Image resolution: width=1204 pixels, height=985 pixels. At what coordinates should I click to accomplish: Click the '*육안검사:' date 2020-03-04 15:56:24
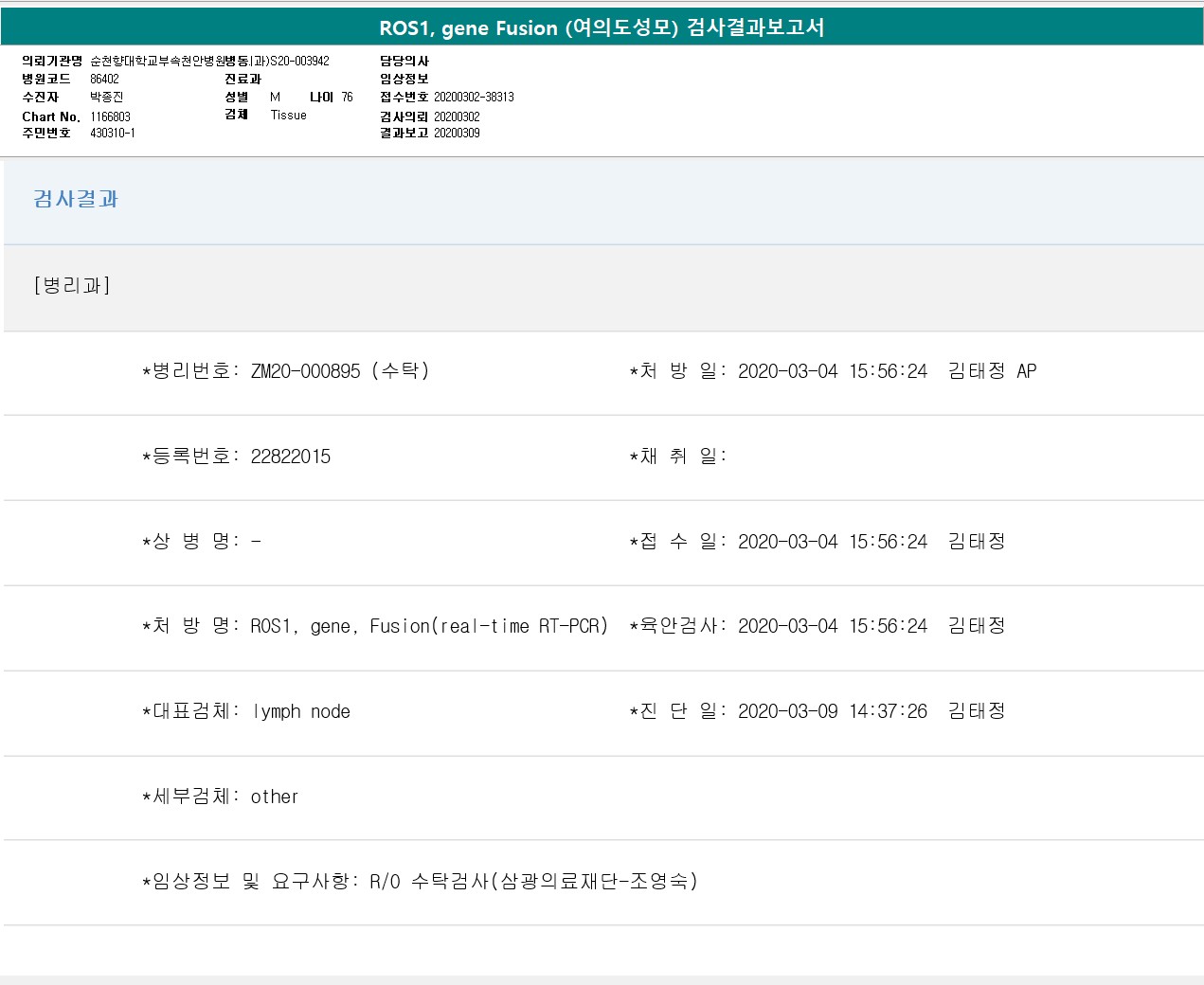point(833,626)
